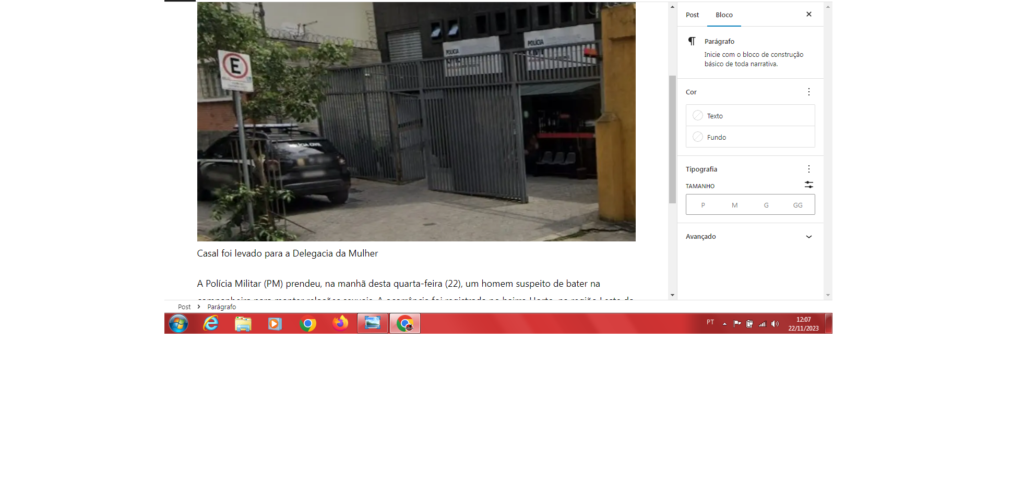
Task: Open the Fundo background color picker
Action: tap(750, 137)
